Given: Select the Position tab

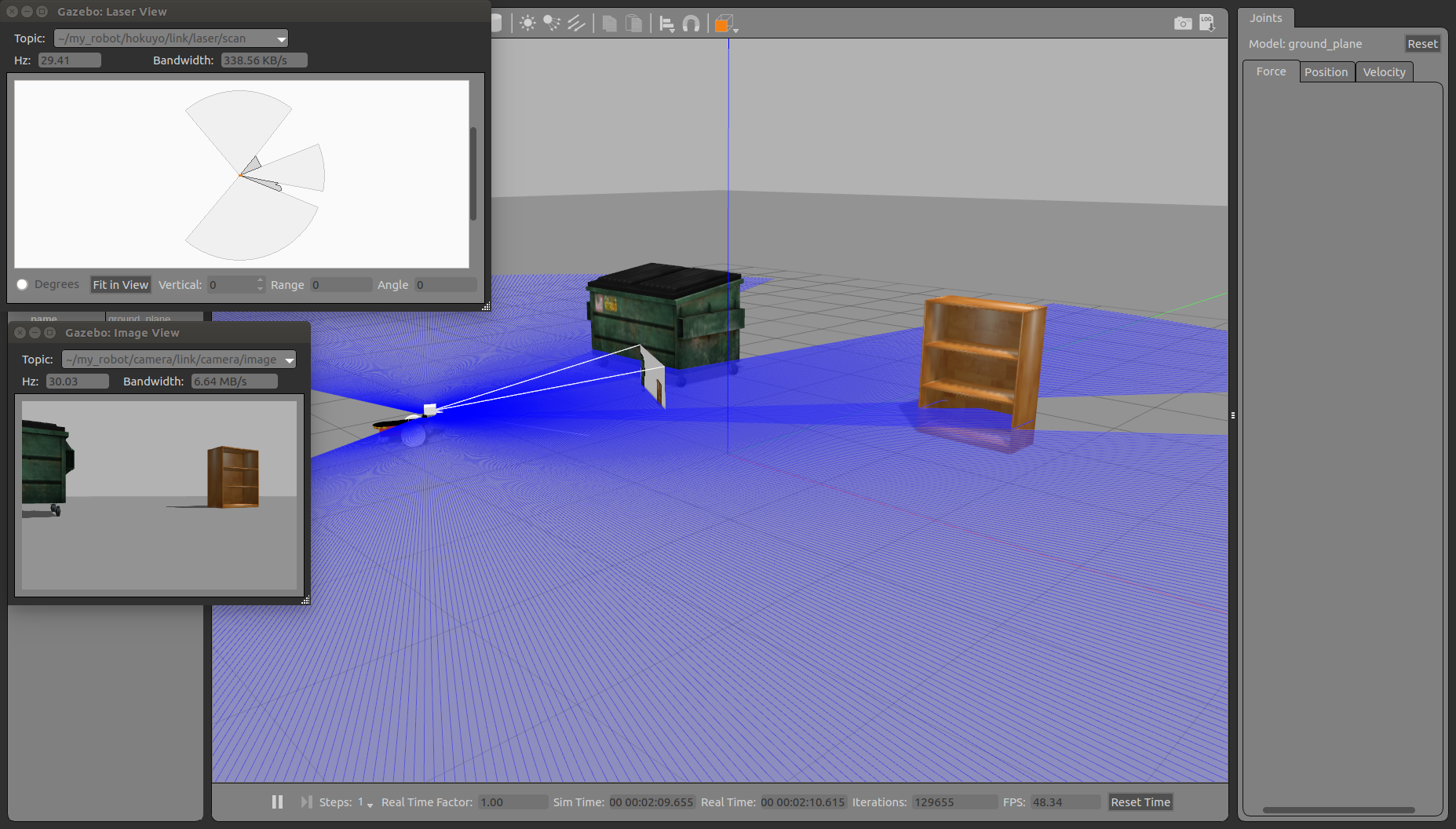Looking at the screenshot, I should click(1326, 71).
